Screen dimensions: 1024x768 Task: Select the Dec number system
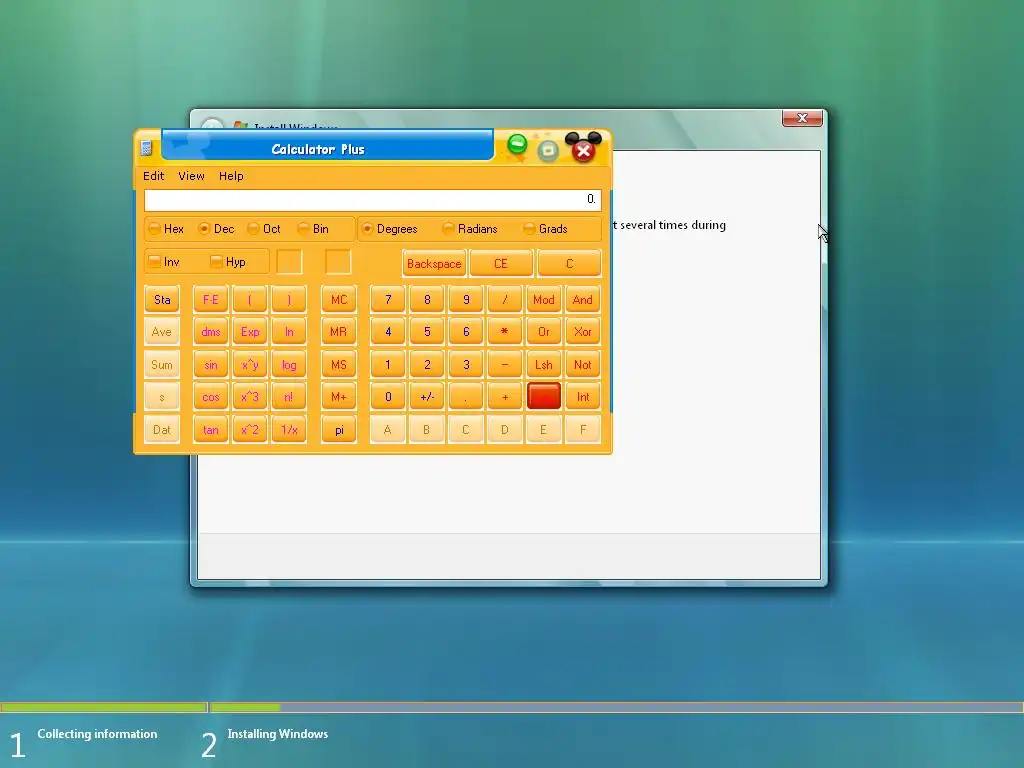tap(216, 229)
